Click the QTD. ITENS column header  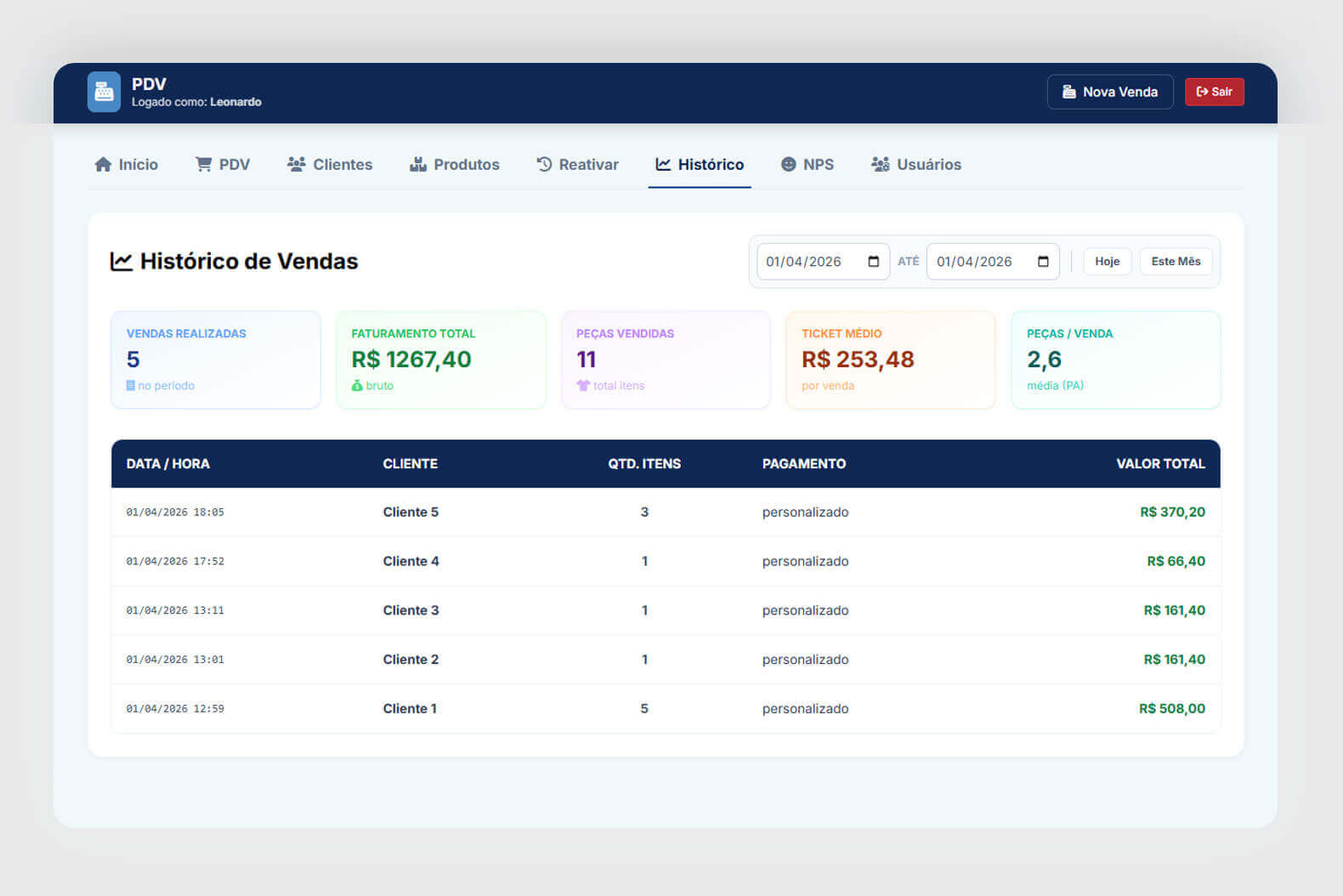(644, 463)
